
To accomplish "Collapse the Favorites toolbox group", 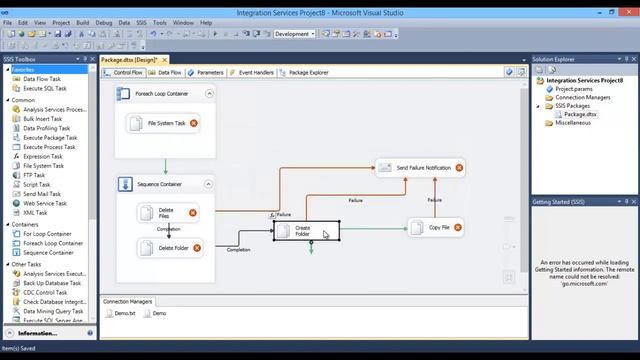I will [x=7, y=70].
